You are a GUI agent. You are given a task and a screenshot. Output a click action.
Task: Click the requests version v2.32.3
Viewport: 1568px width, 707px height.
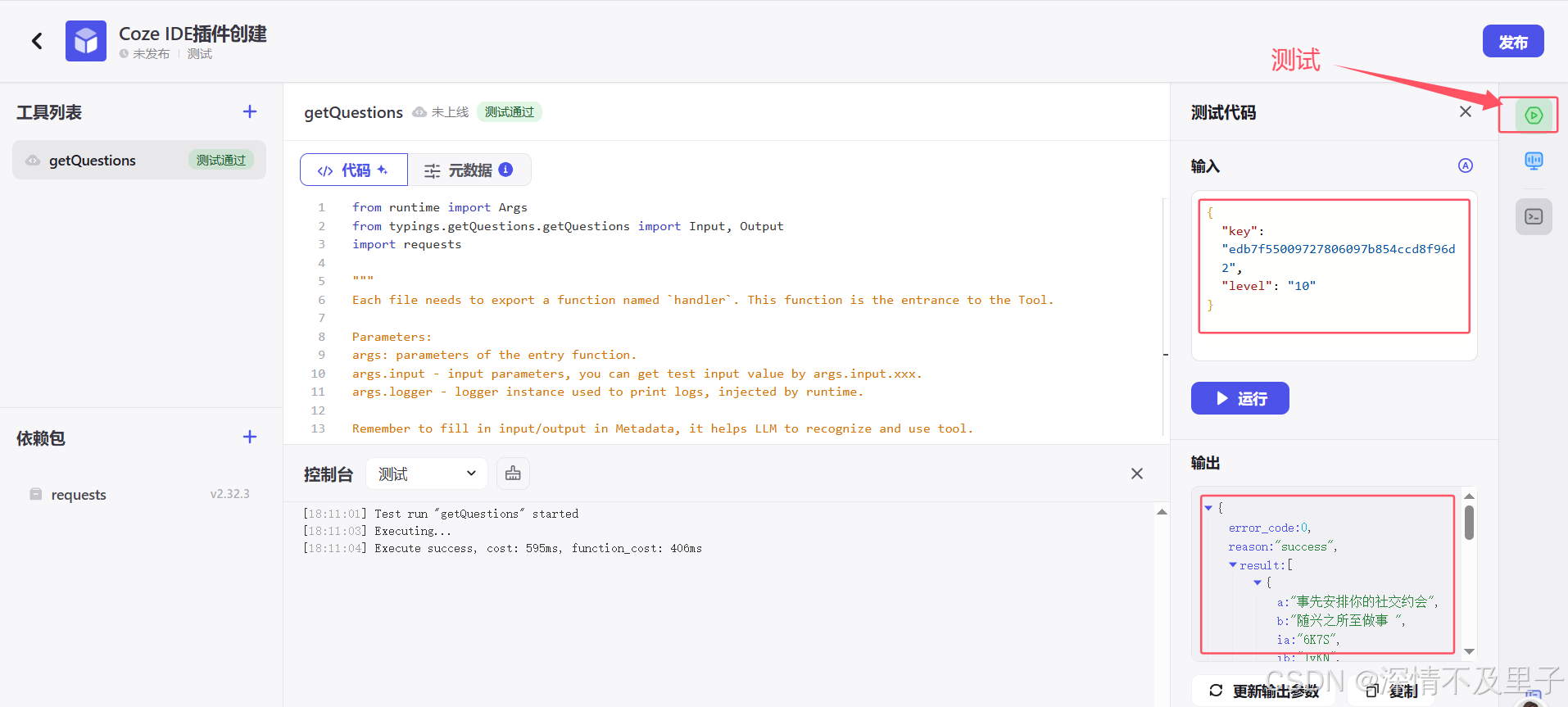pos(229,494)
